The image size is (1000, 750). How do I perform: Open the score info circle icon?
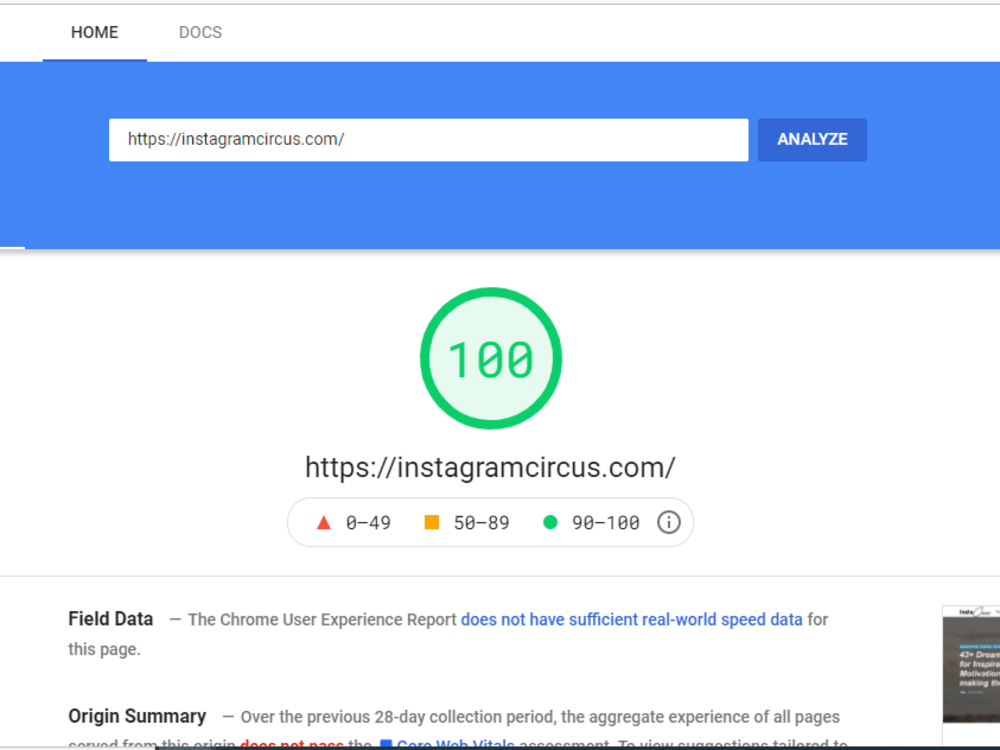(669, 522)
